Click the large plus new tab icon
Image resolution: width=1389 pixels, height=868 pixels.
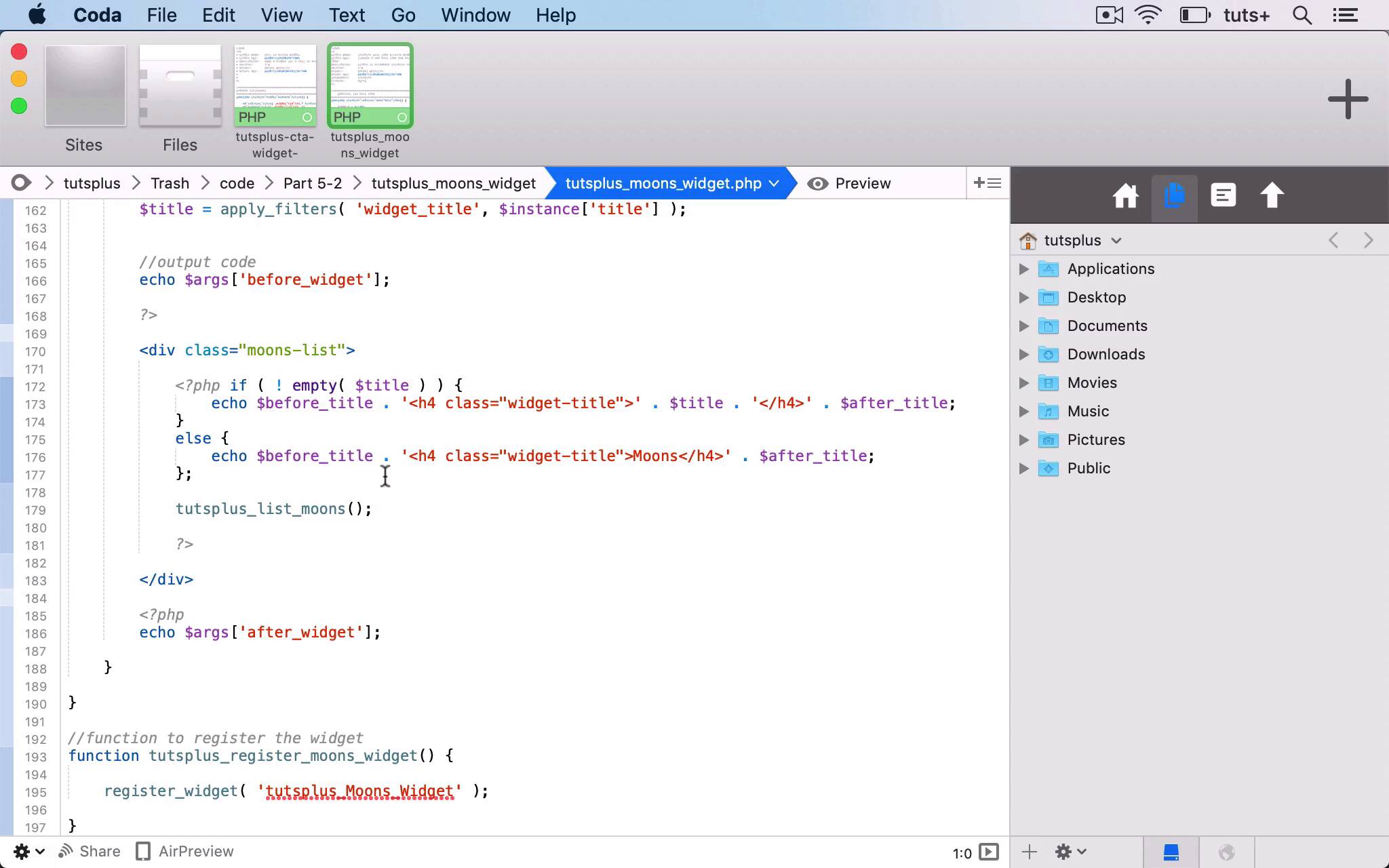[x=1348, y=99]
